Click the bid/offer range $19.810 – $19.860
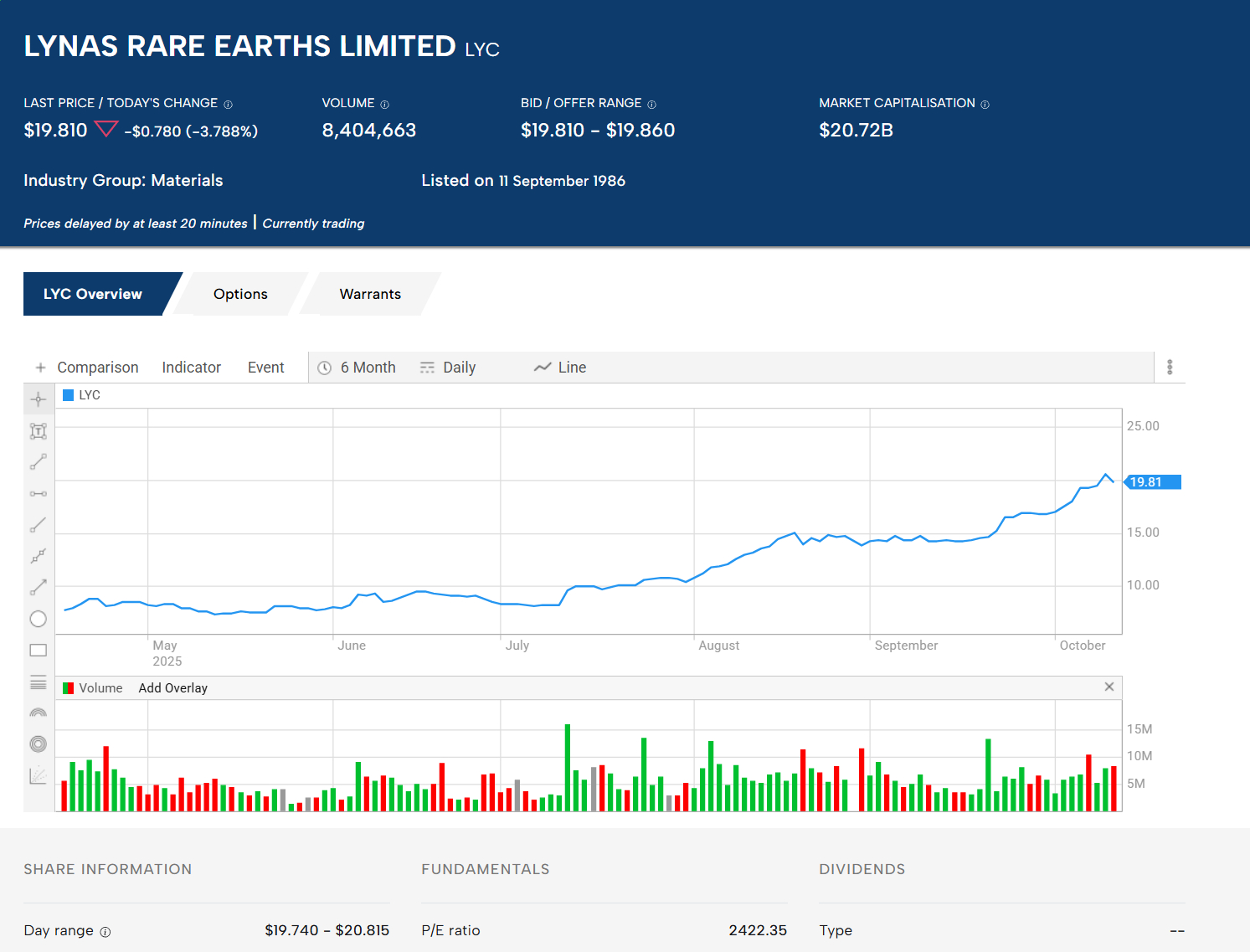Screen dimensions: 1250x952 (x=598, y=131)
